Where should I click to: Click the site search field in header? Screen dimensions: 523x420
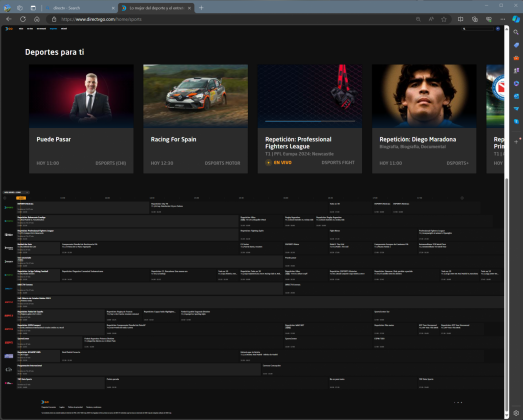(x=478, y=29)
